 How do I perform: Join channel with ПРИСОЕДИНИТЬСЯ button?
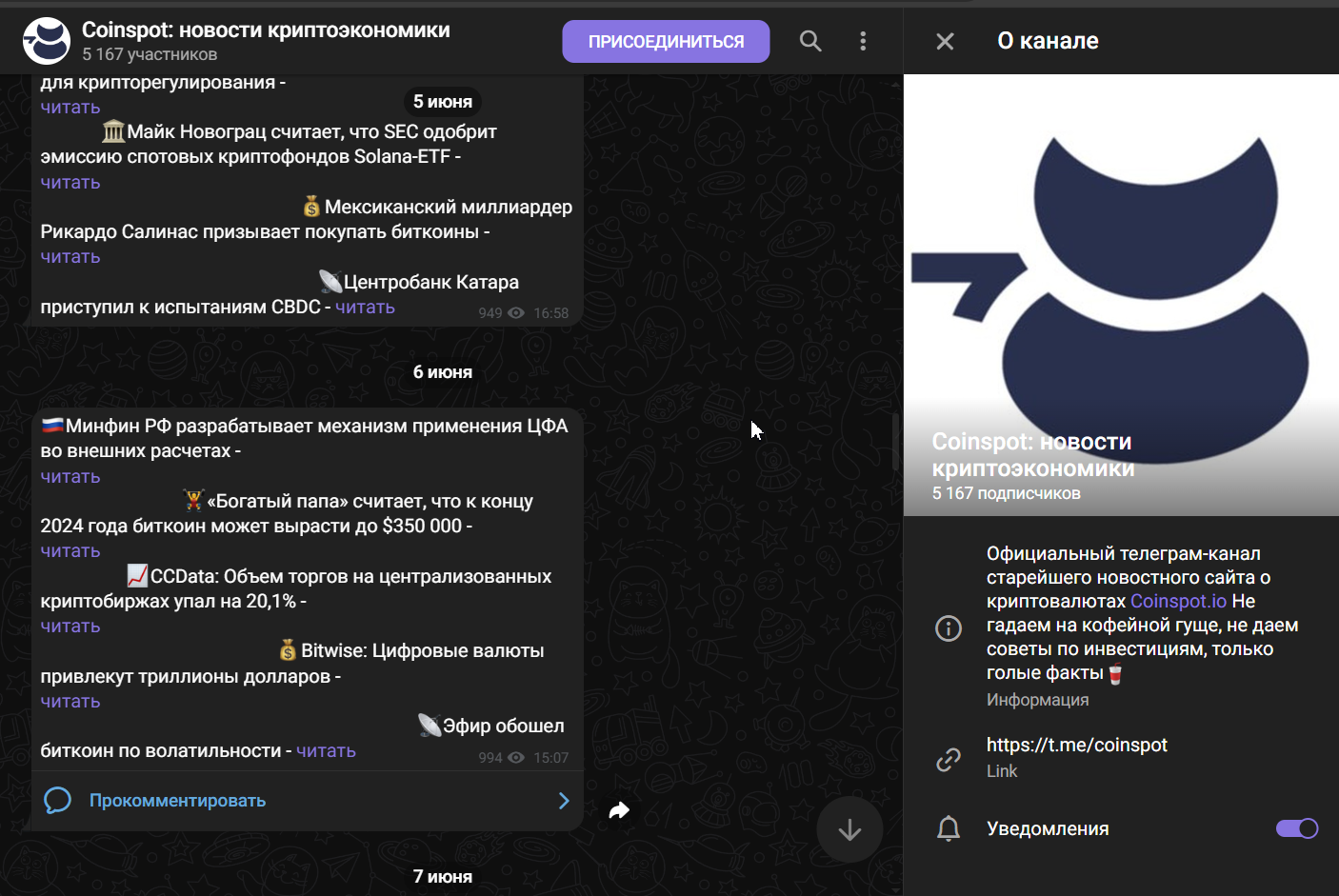coord(666,41)
